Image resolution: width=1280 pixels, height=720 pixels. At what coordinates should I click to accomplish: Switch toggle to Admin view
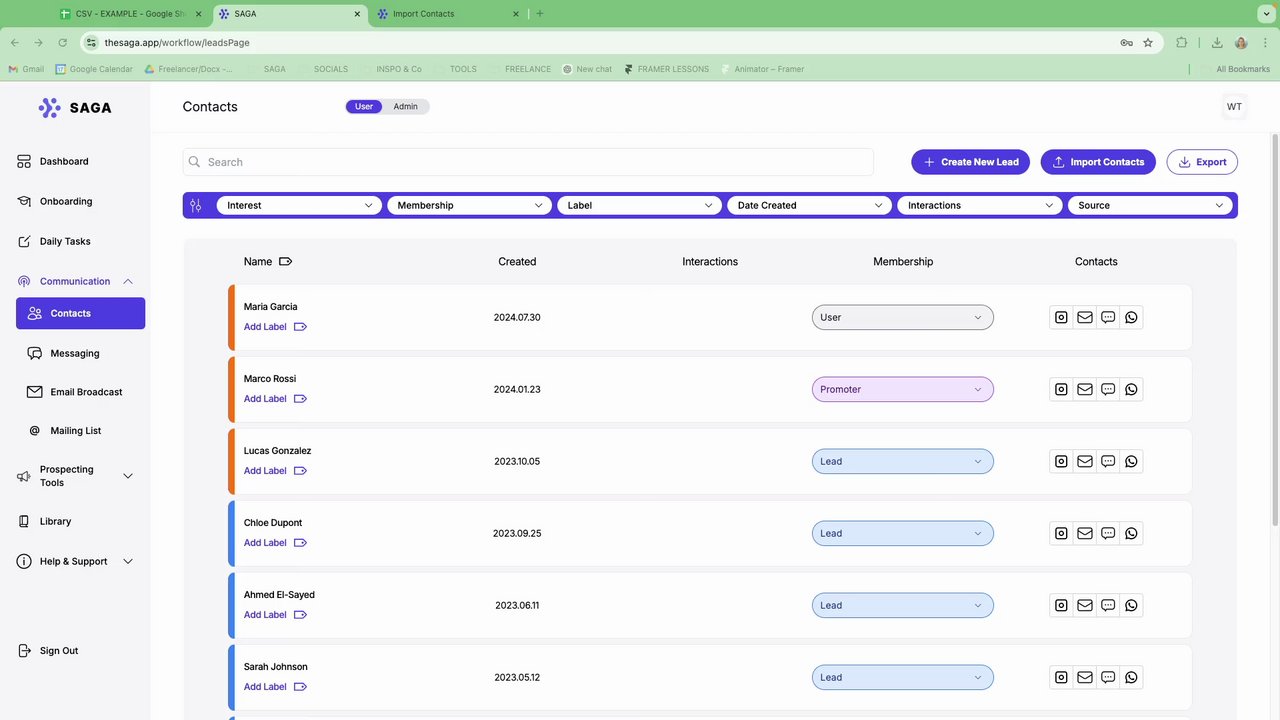[405, 107]
